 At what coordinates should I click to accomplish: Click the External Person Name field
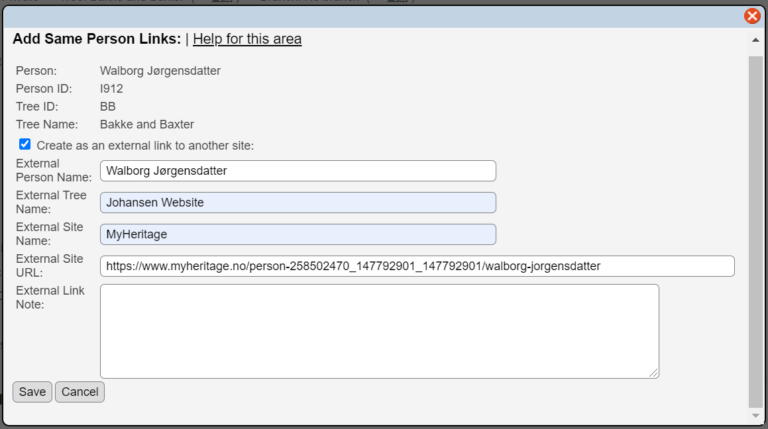[x=297, y=171]
